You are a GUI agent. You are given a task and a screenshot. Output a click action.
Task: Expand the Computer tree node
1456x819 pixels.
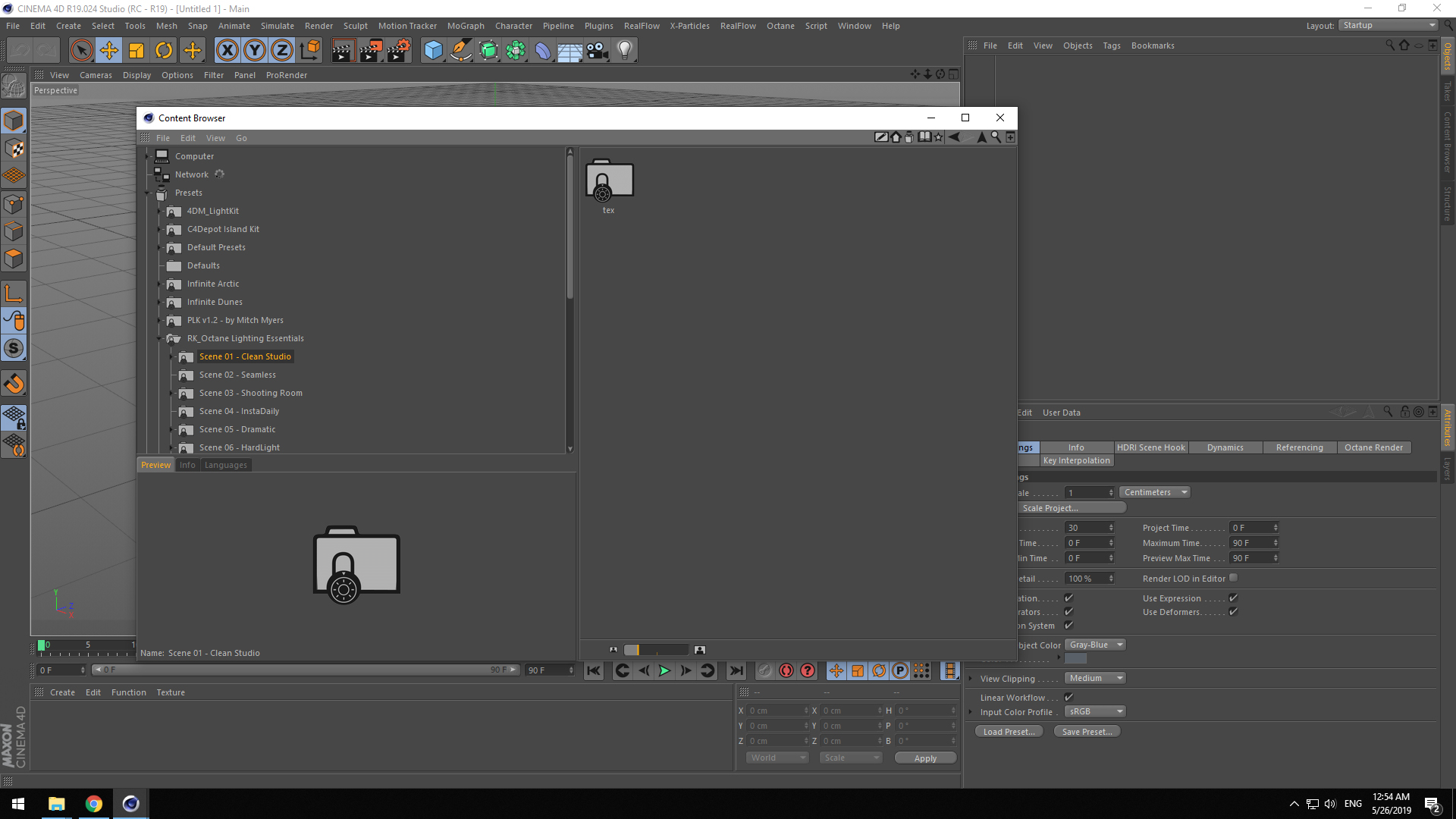tap(149, 156)
